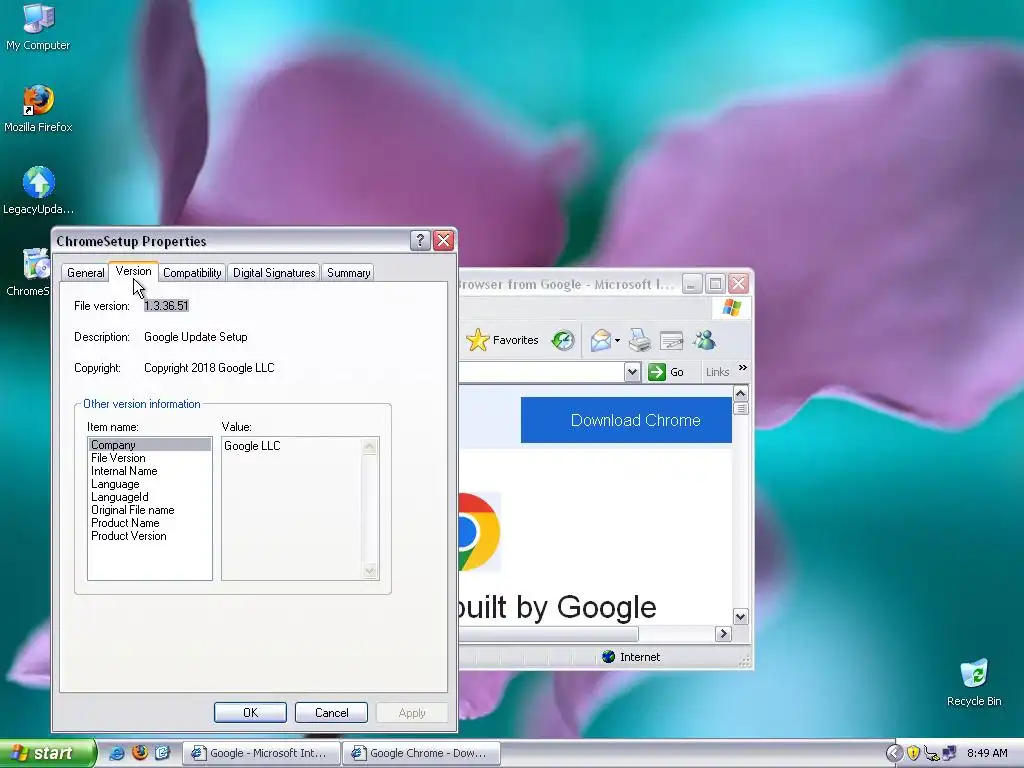Viewport: 1024px width, 768px height.
Task: Click the Download Chrome button
Action: [x=626, y=420]
